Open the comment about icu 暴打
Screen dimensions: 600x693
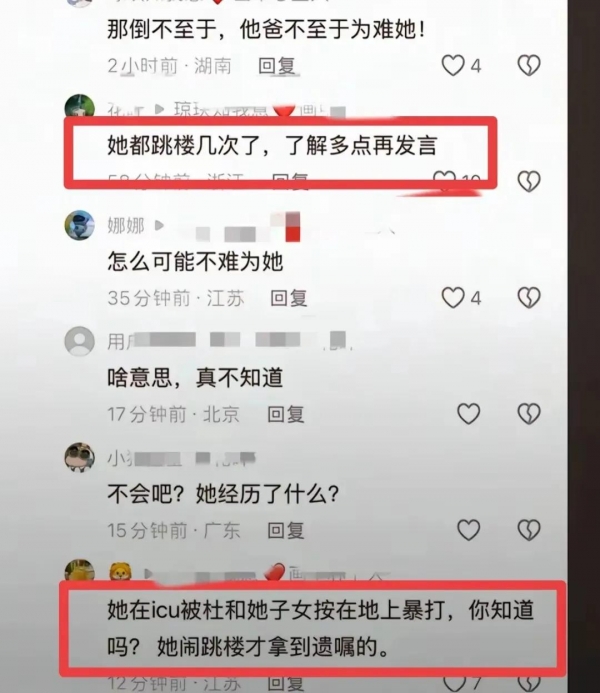point(321,628)
